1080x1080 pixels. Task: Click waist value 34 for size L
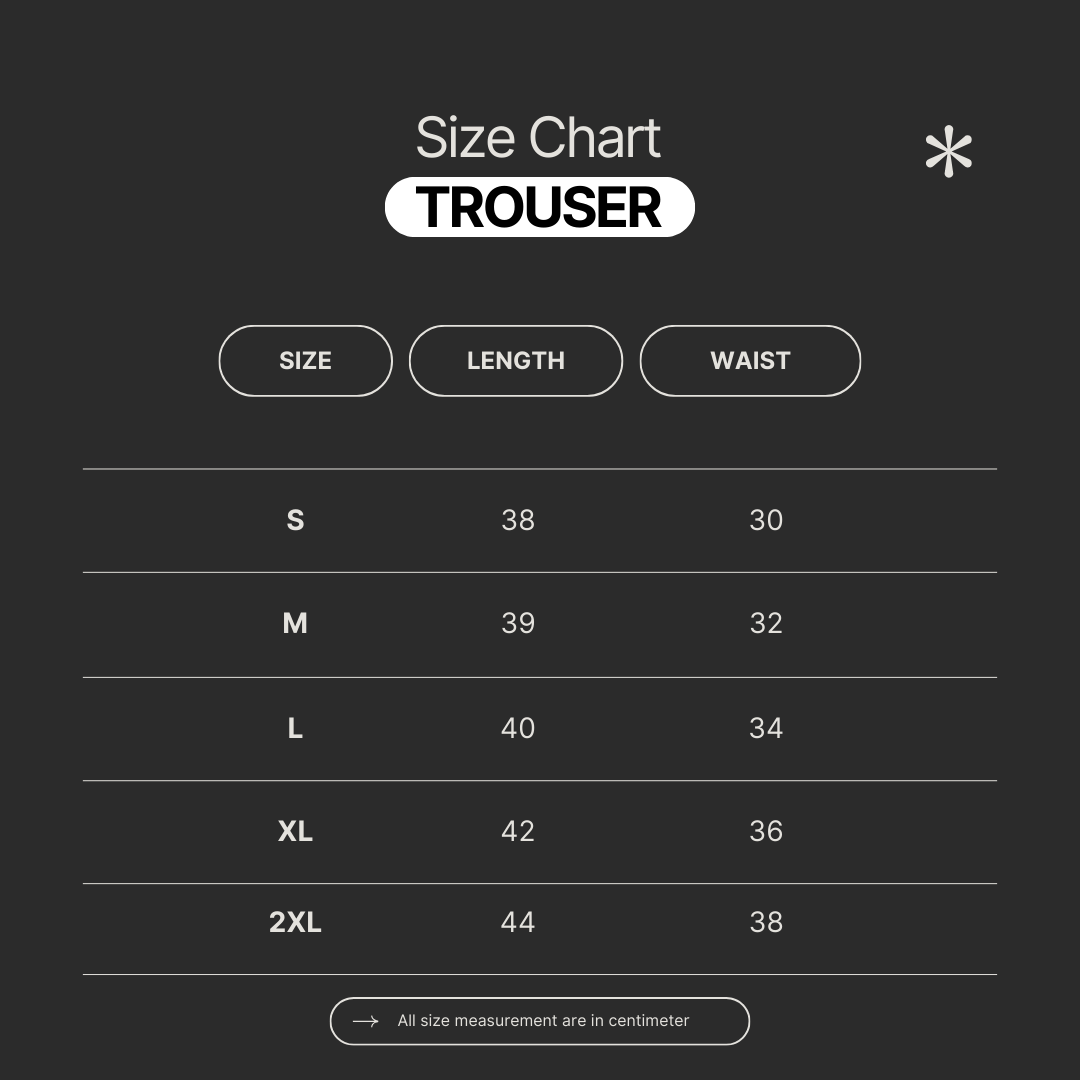coord(766,728)
